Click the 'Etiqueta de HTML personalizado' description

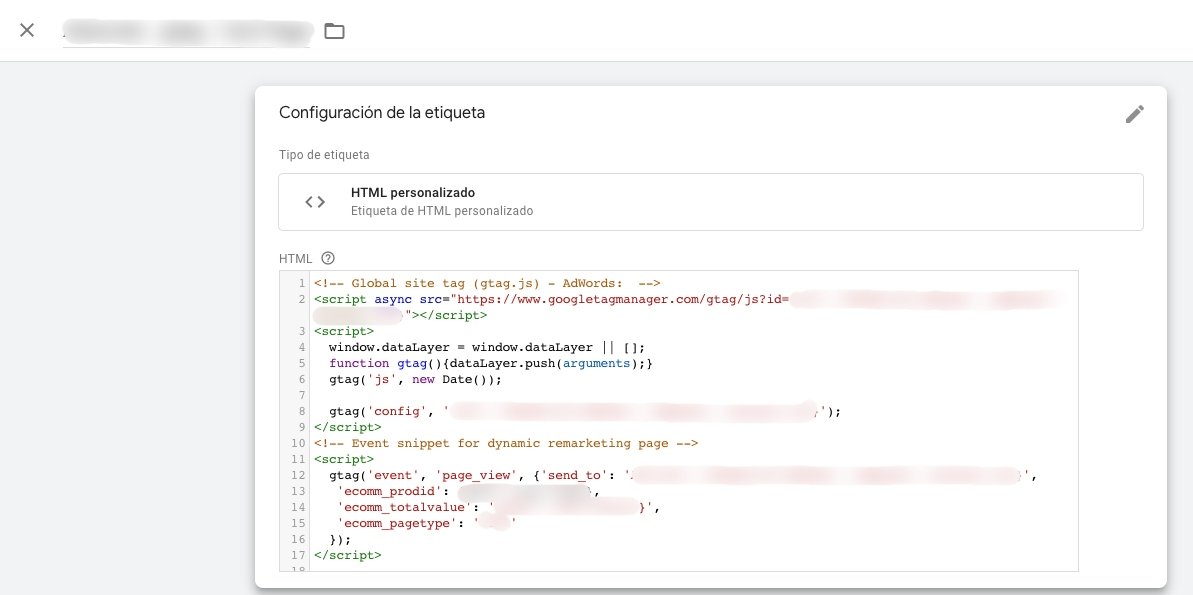pyautogui.click(x=442, y=211)
